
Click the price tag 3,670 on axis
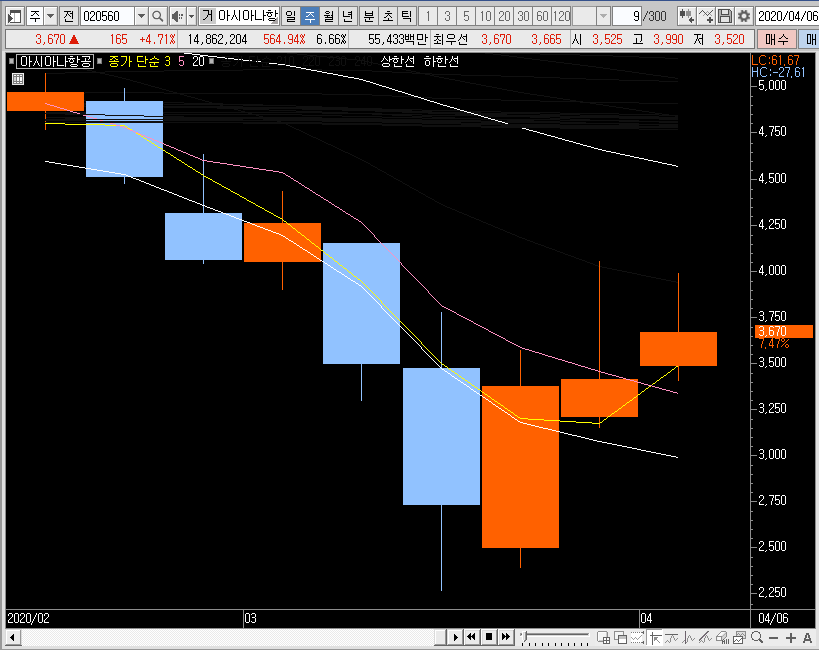(x=783, y=331)
